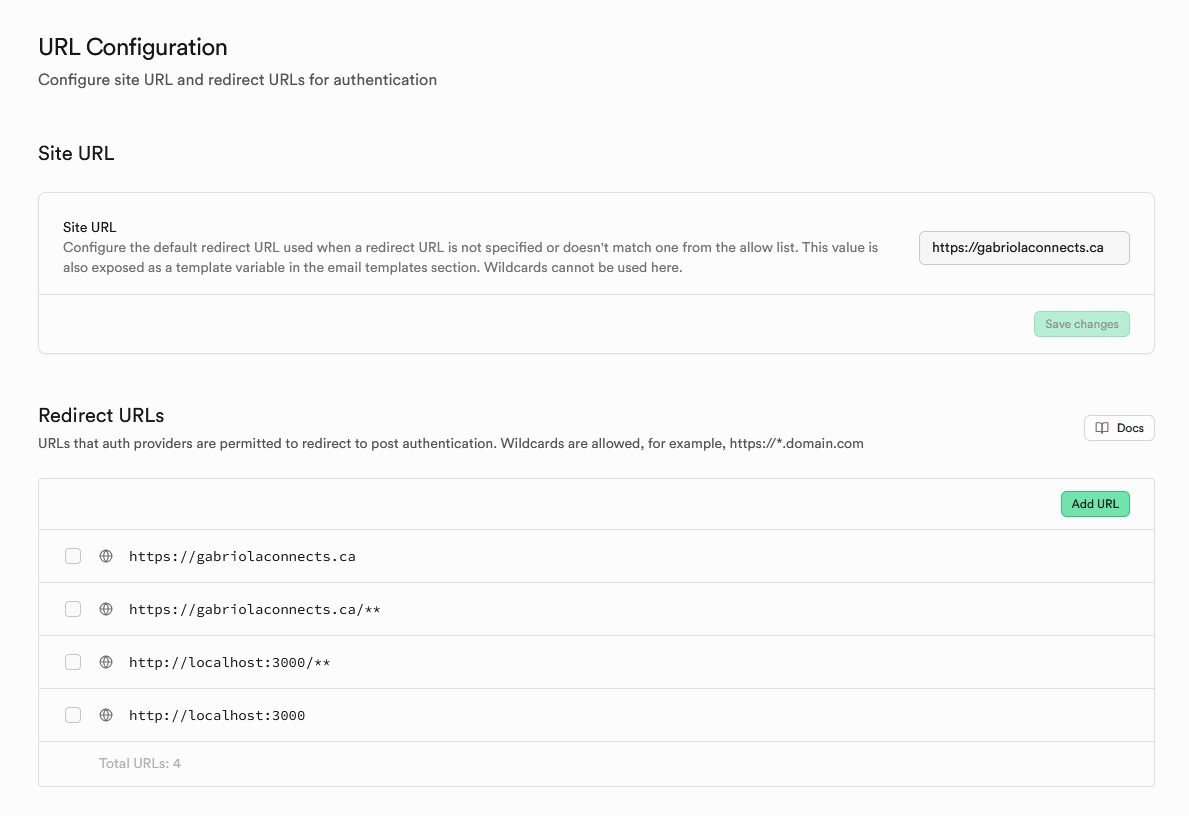
Task: Click the globe icon beside https://gabriolaconnects.ca
Action: [106, 556]
